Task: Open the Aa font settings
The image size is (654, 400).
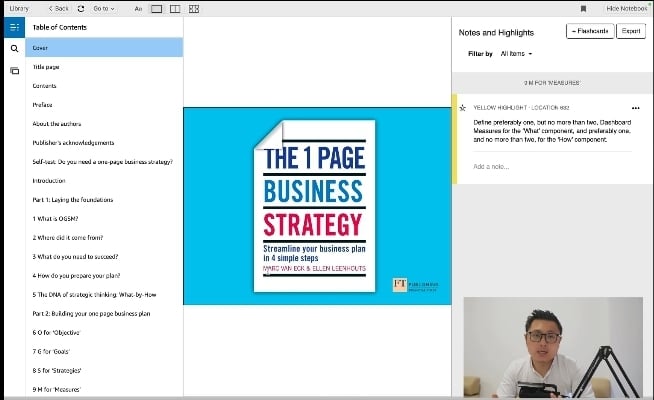Action: click(138, 9)
